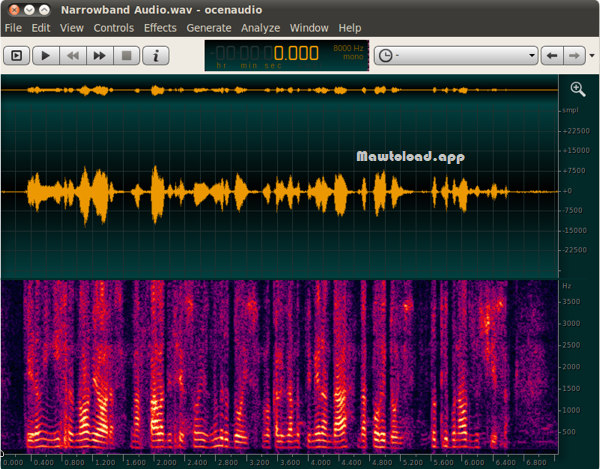The image size is (600, 469).
Task: Click the 0.400 mark on time ruler
Action: coord(43,462)
